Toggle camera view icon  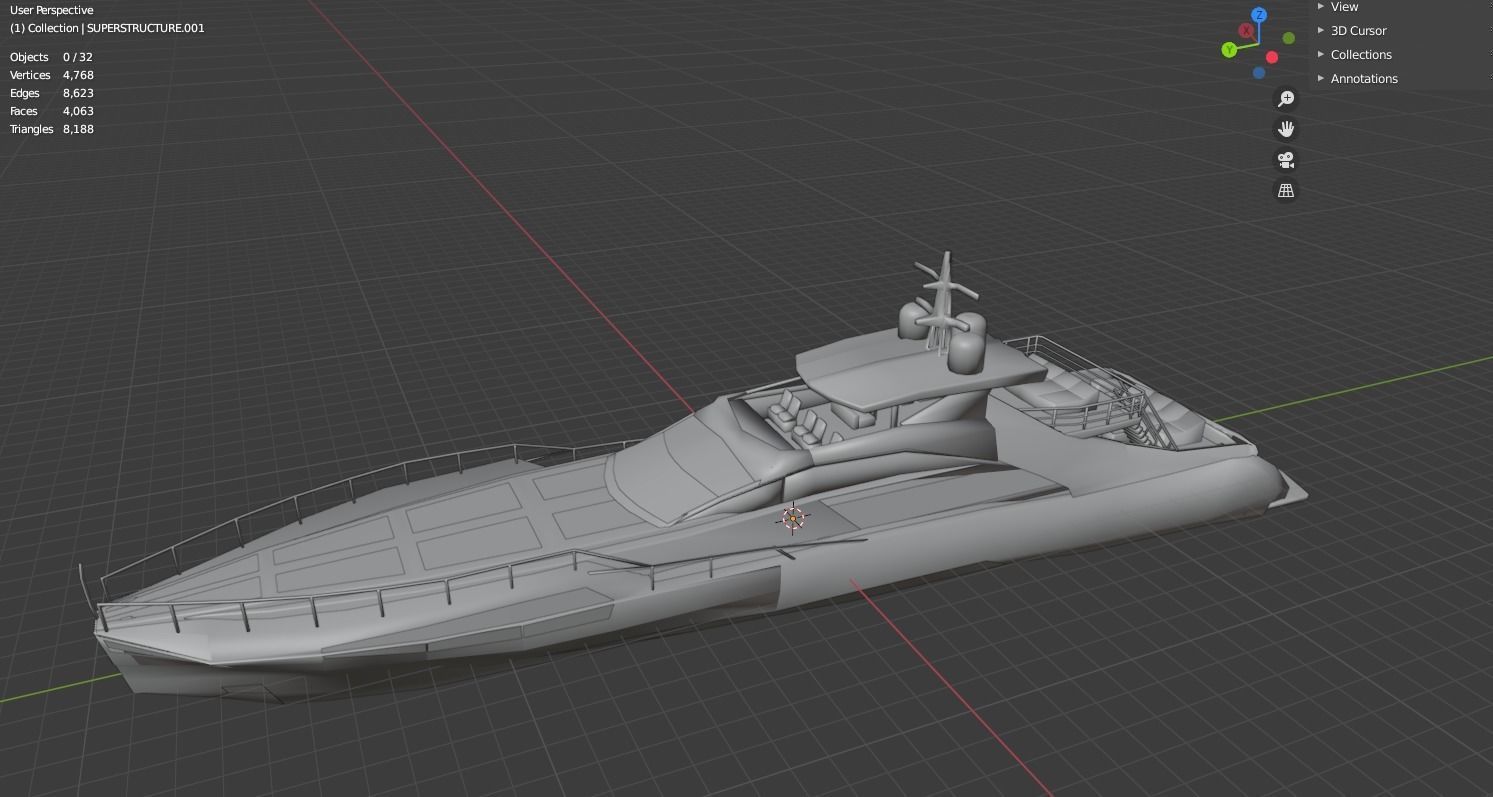(1286, 160)
